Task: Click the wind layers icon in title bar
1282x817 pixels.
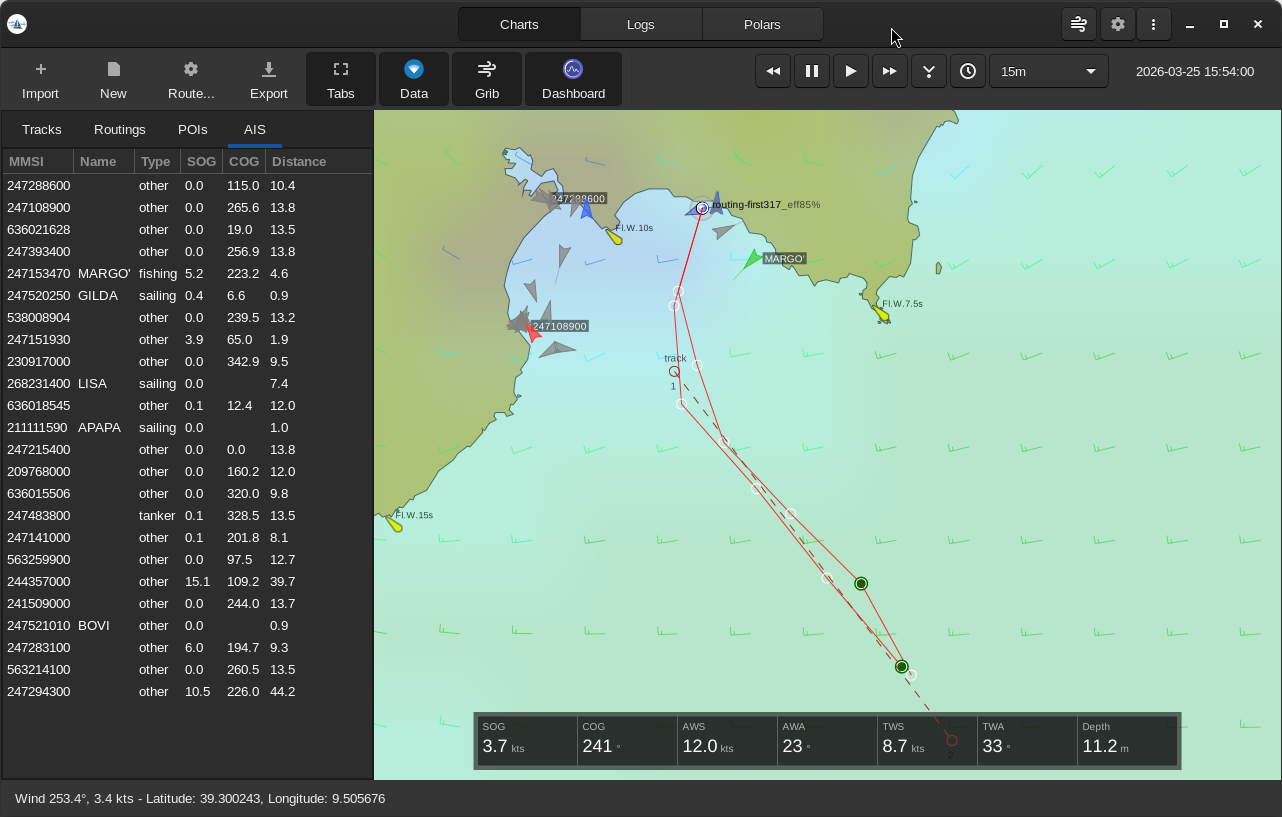Action: [1078, 24]
